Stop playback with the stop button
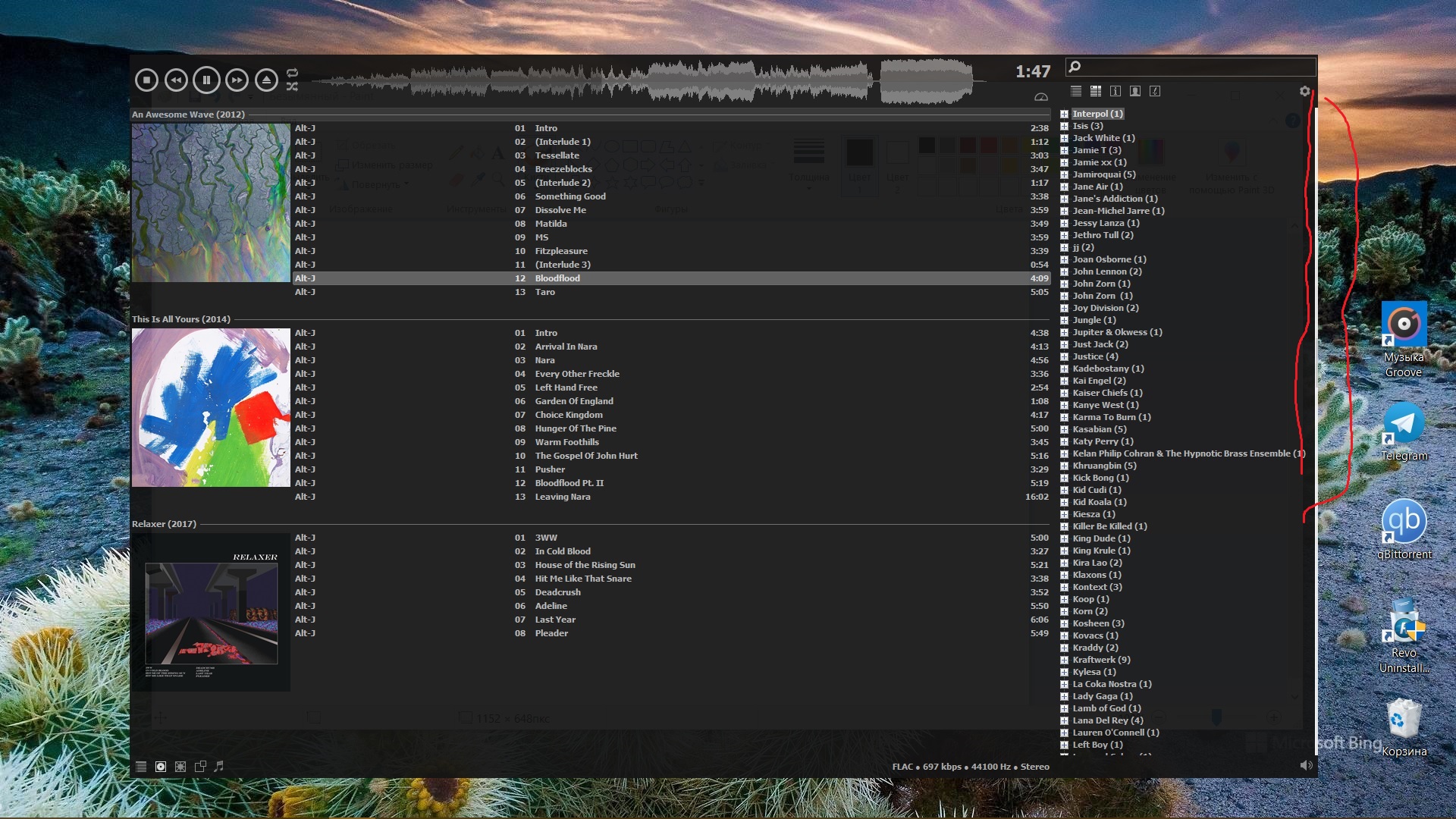 [146, 80]
